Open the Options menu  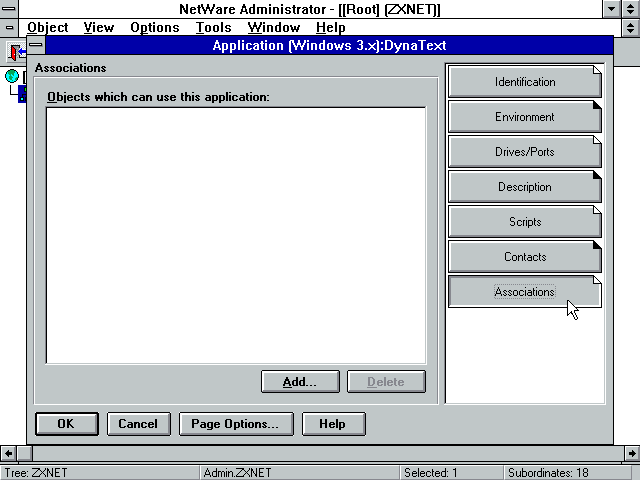click(x=155, y=27)
